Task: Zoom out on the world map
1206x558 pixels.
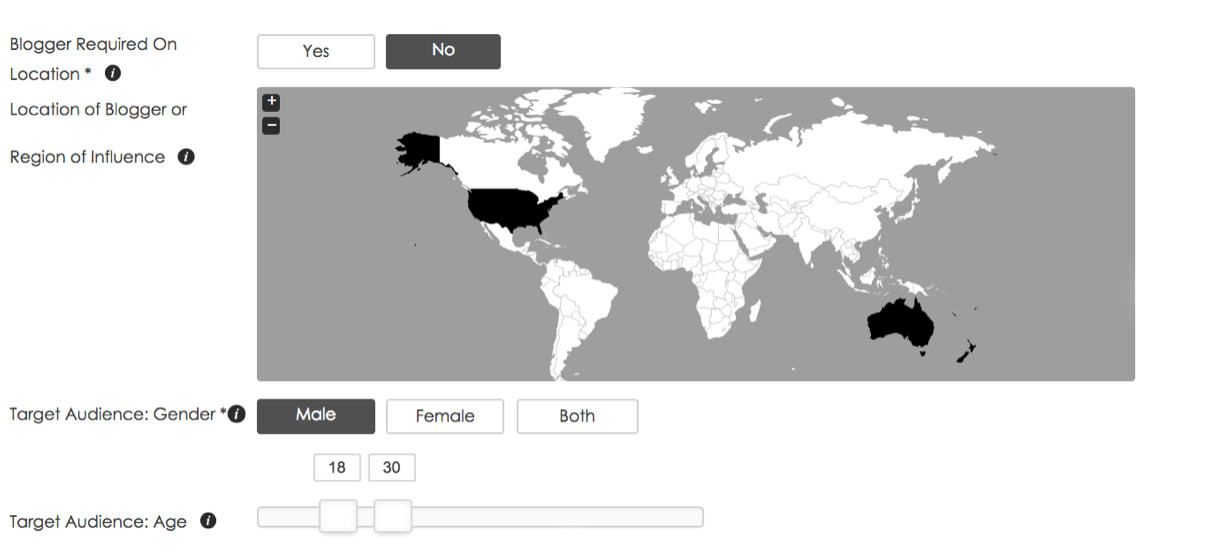Action: [x=271, y=126]
